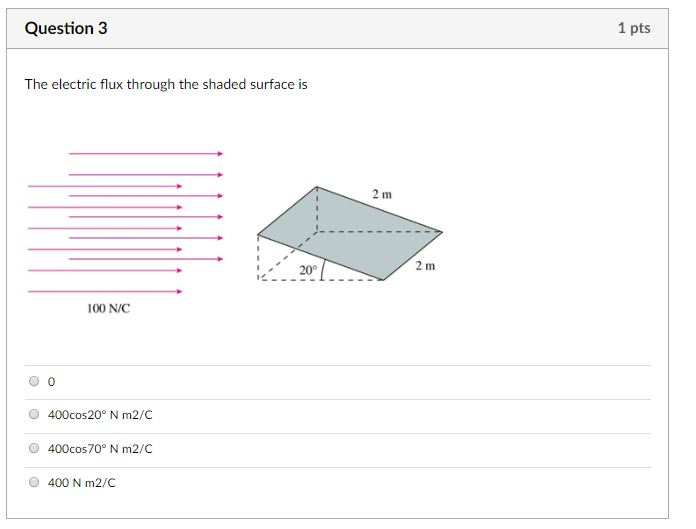Click the 1 pts label
Screen dimensions: 696x529
[x=634, y=28]
